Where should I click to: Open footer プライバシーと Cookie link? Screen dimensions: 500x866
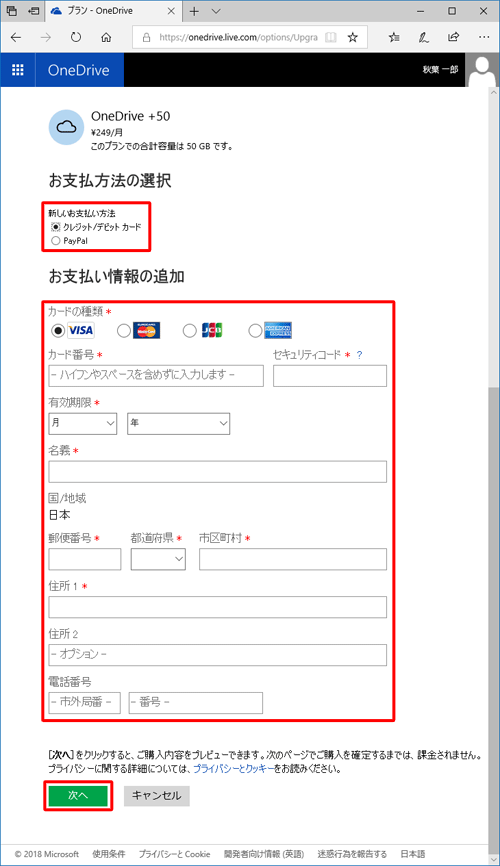pos(175,854)
